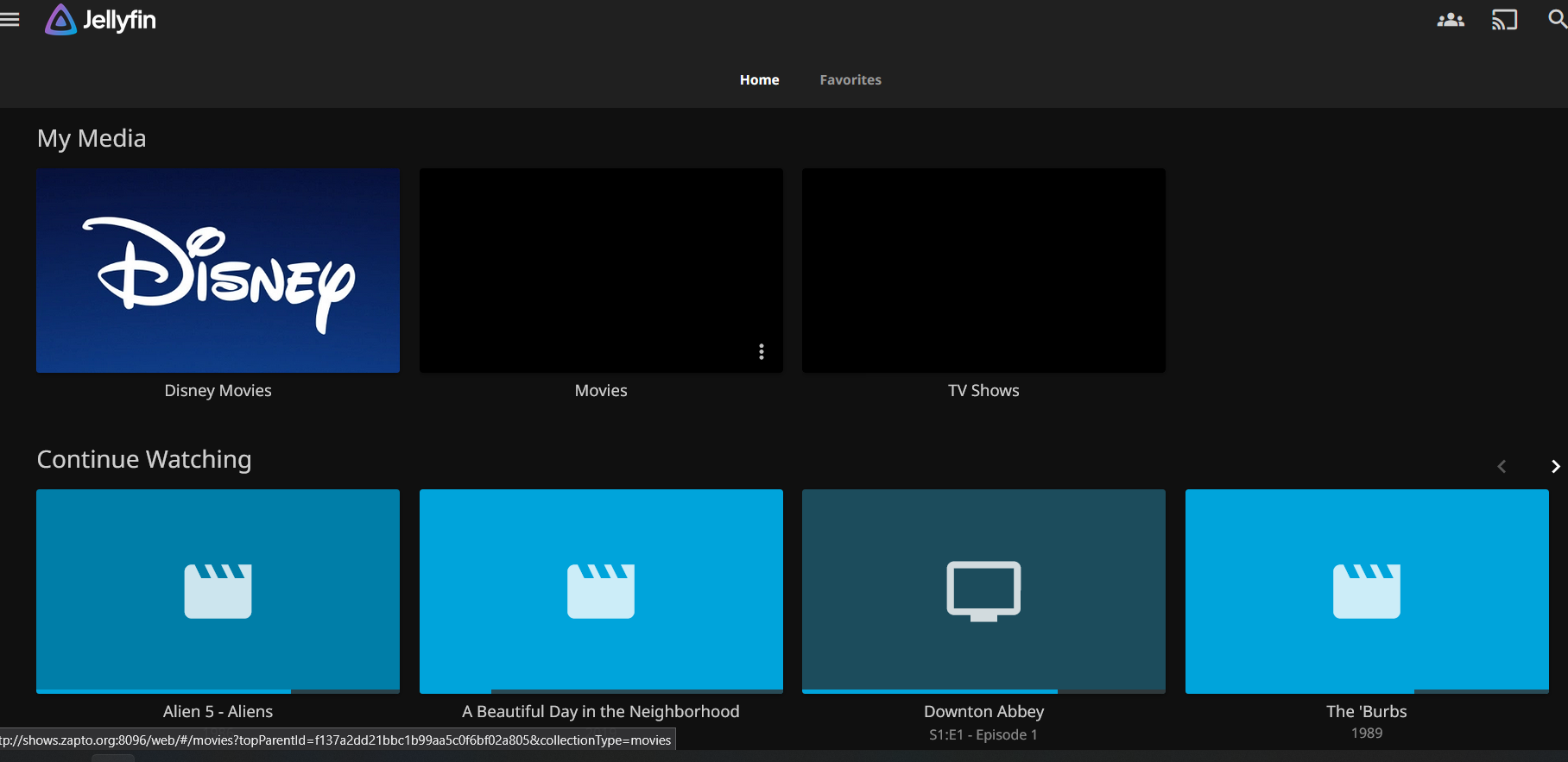Open the Disney Movies library thumbnail
This screenshot has height=762, width=1568.
point(218,270)
